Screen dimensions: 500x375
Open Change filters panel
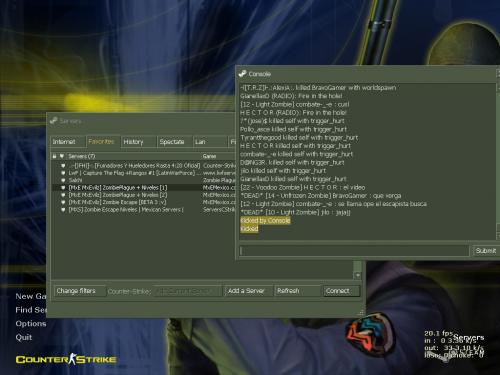point(79,291)
